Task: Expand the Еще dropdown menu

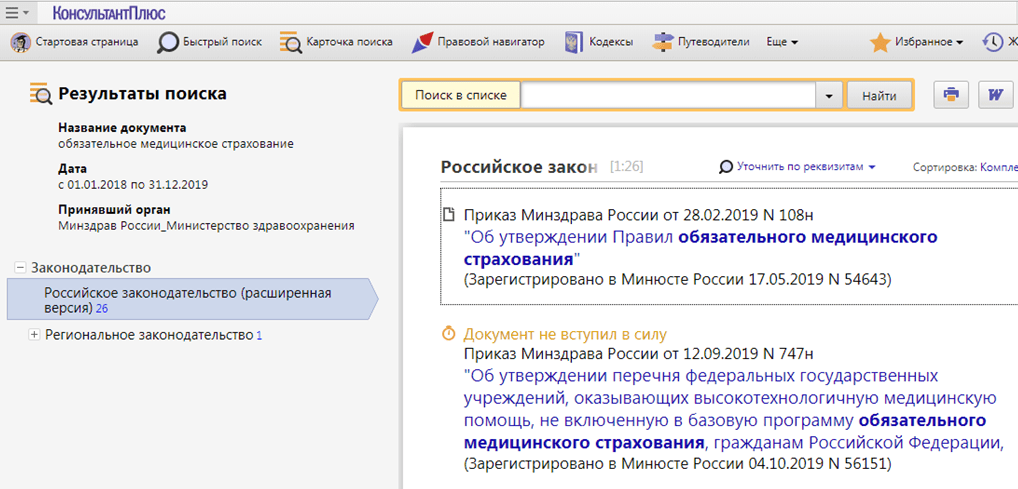Action: 782,42
